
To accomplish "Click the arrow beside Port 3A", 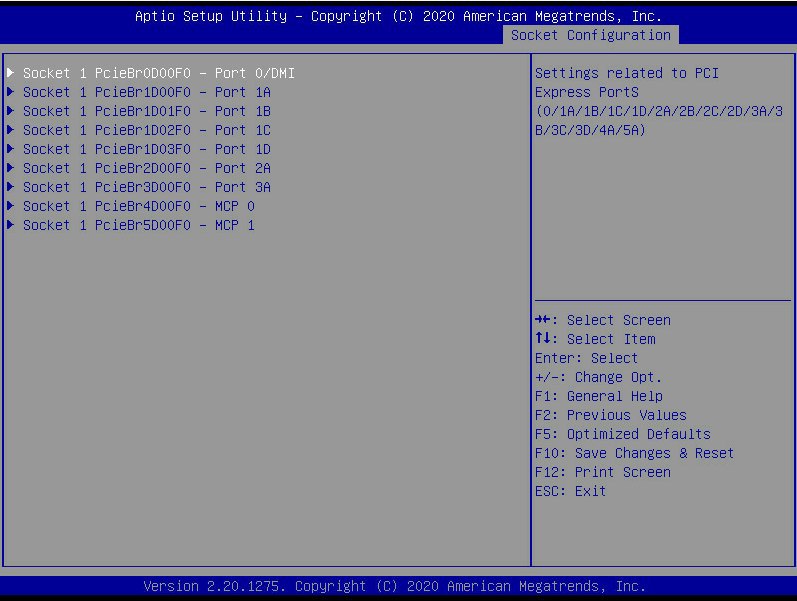I will coord(10,187).
